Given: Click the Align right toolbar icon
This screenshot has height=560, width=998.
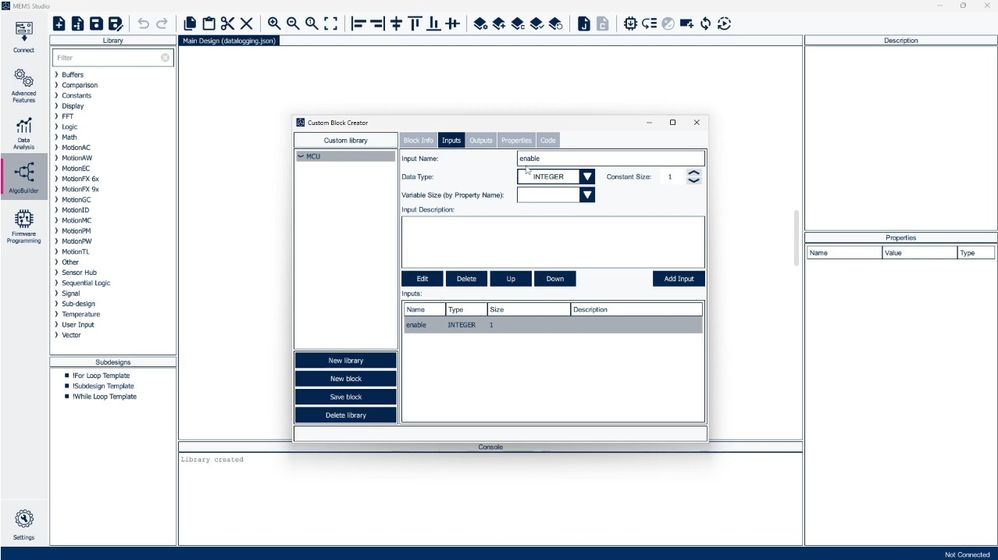Looking at the screenshot, I should [x=377, y=24].
